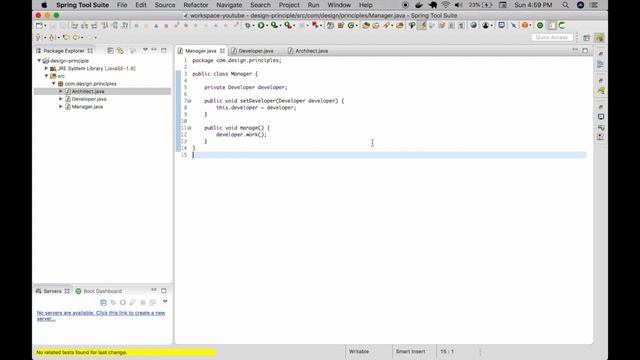Select Manager.java in Package Explorer
Viewport: 640px width, 360px height.
[87, 107]
